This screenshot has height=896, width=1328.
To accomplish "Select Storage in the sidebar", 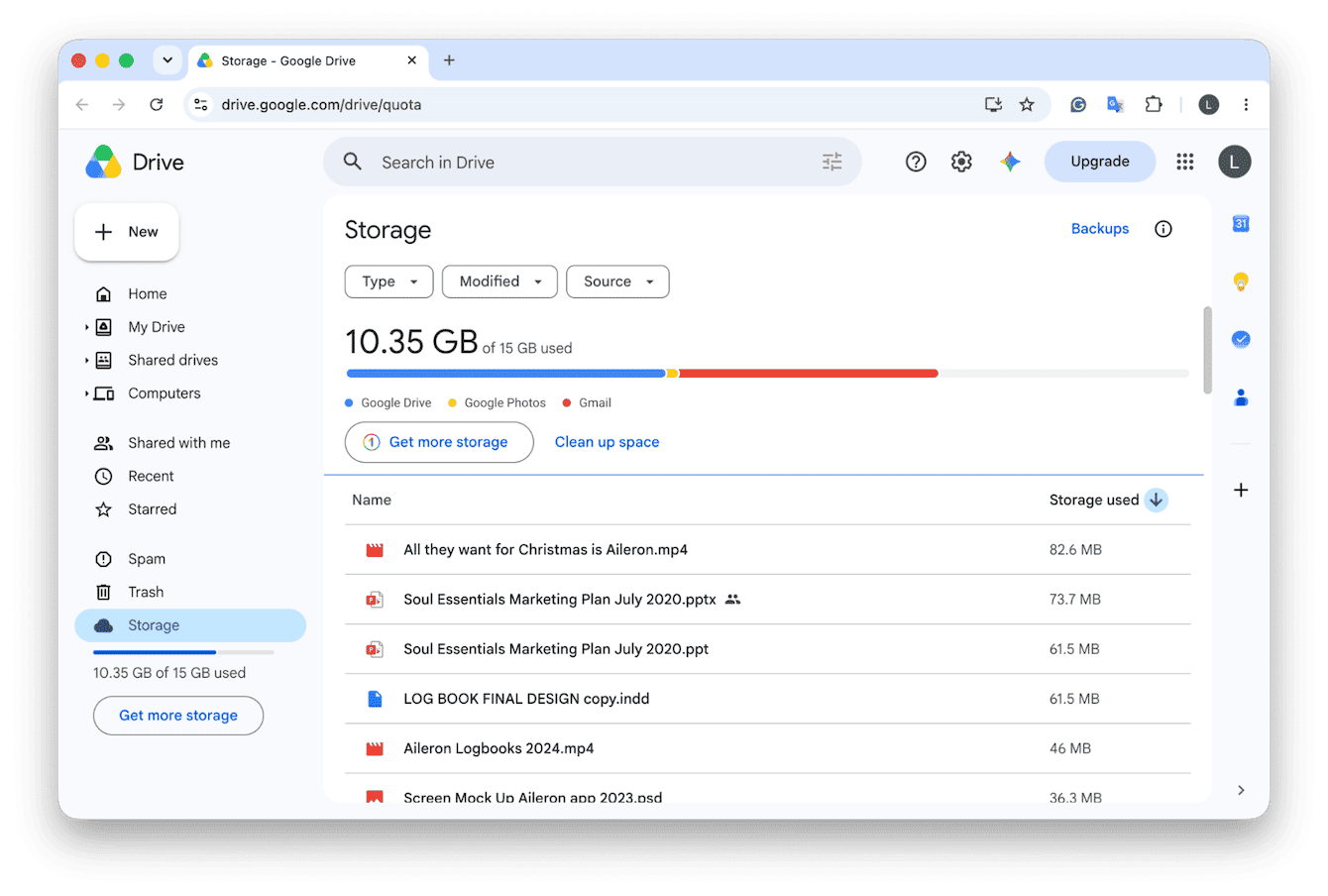I will (190, 625).
